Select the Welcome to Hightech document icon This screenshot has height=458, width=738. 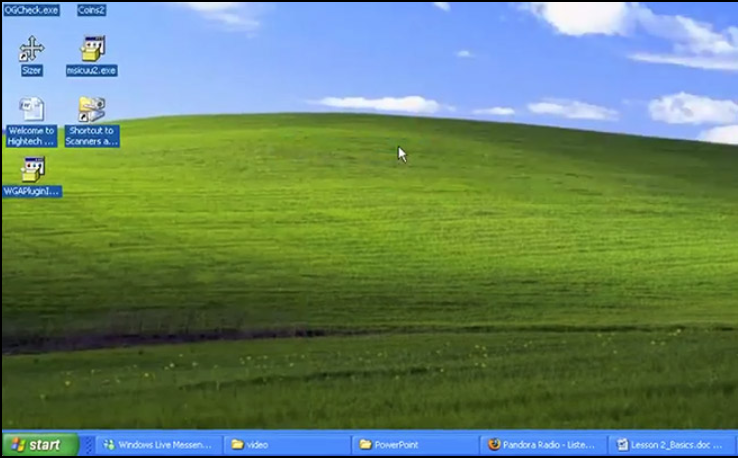pos(32,109)
